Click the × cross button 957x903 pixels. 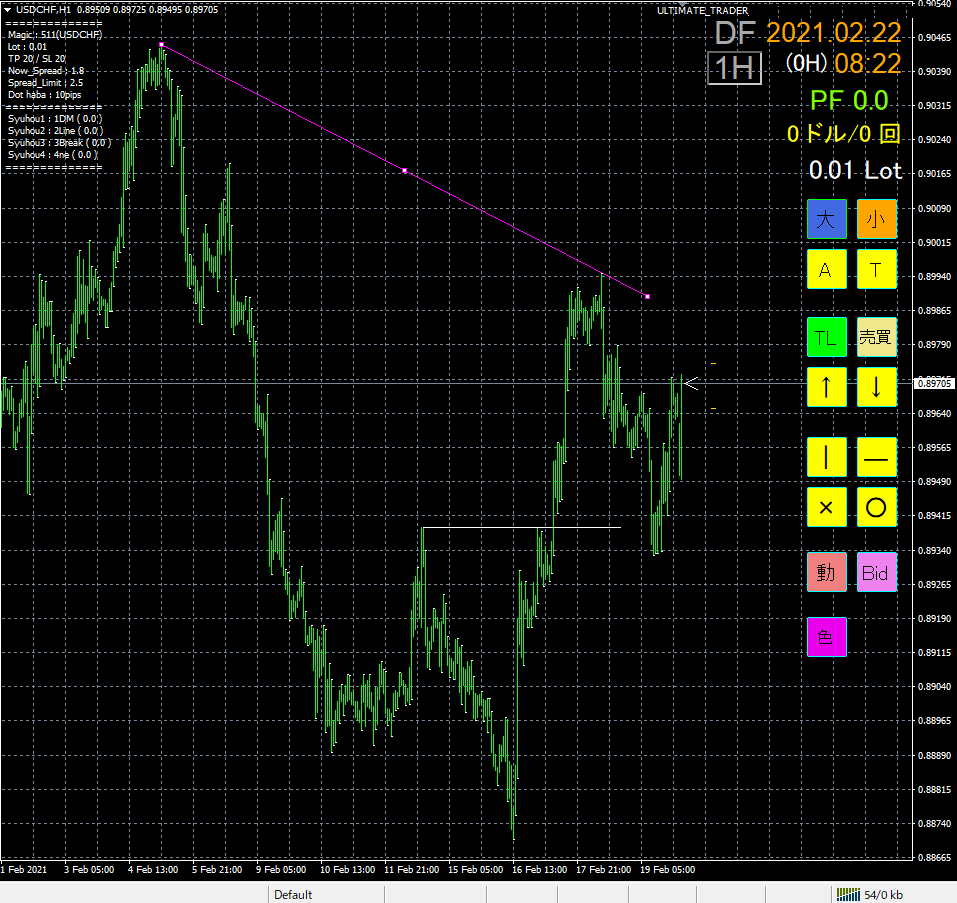(826, 507)
